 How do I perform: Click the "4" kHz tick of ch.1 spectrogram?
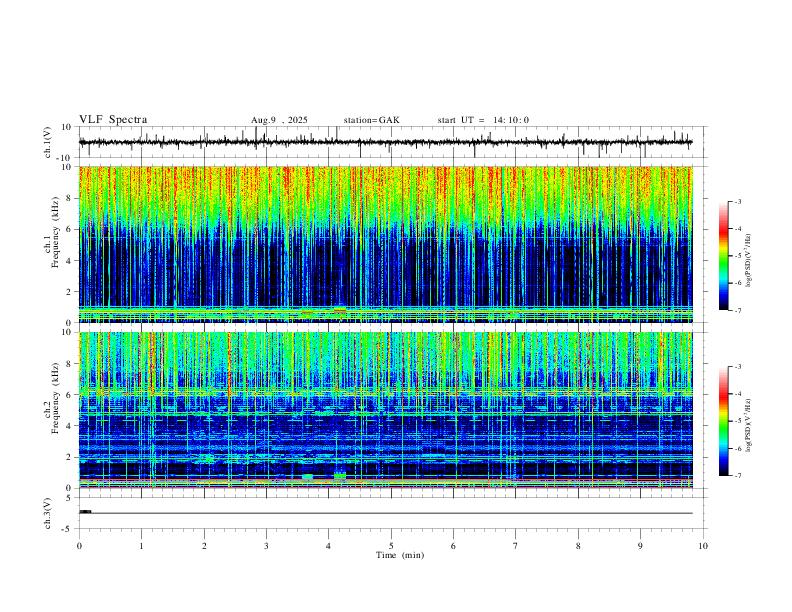[x=70, y=261]
